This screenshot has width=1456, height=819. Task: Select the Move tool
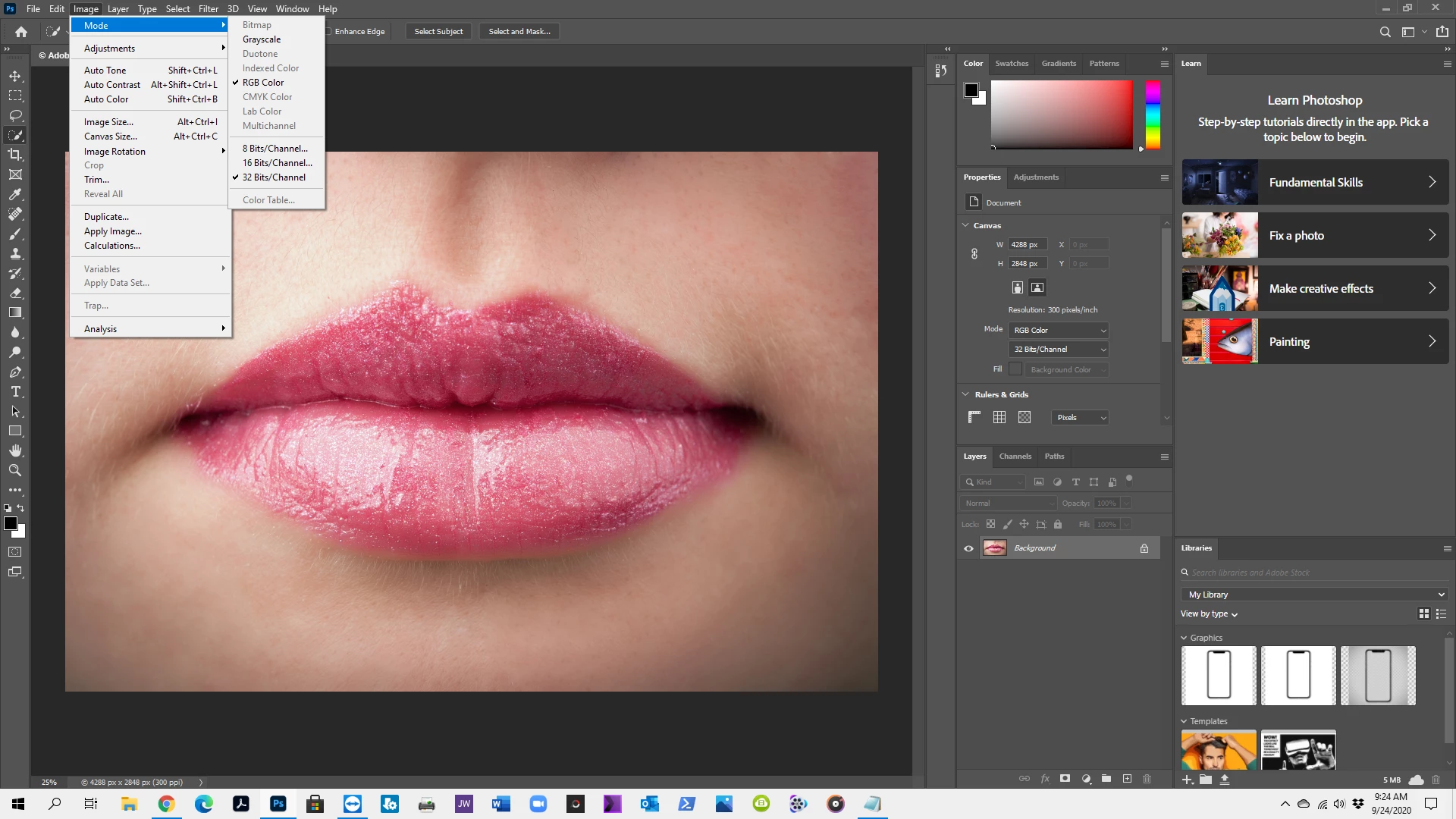[x=15, y=76]
